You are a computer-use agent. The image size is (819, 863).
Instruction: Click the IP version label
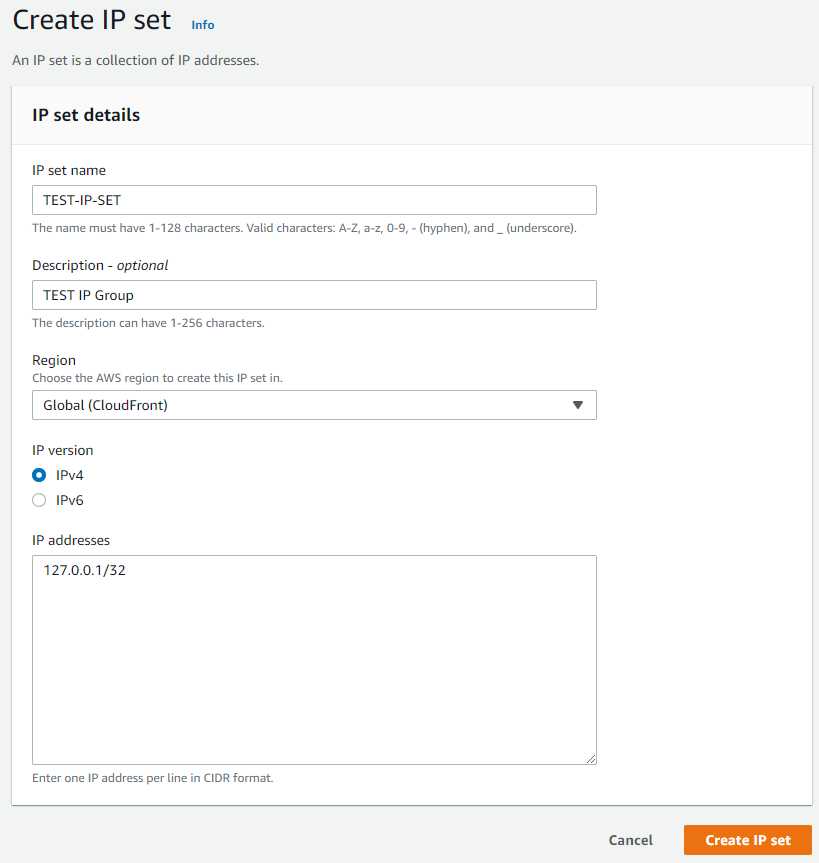pos(63,450)
